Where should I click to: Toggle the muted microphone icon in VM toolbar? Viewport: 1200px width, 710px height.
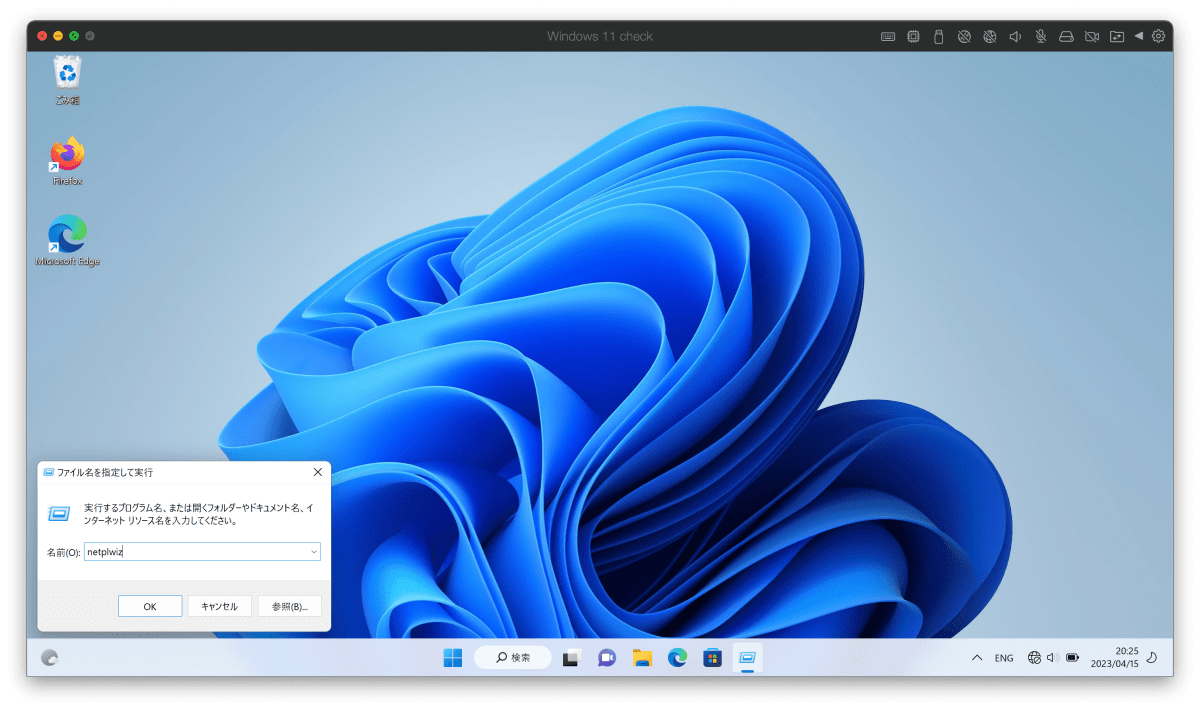point(1041,36)
